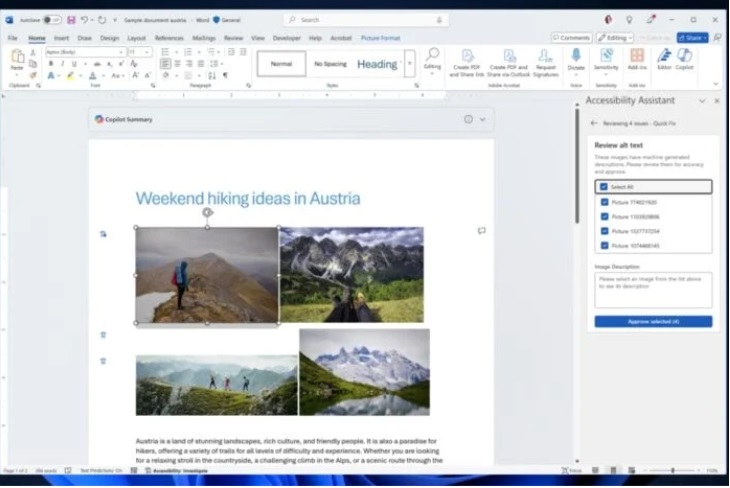
Task: Click the Paste clipboard icon
Action: click(17, 56)
